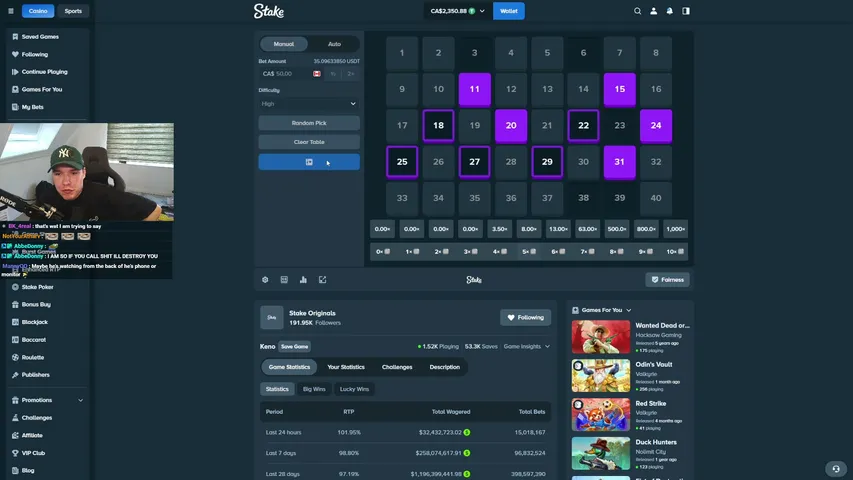853x480 pixels.
Task: Open the Difficulty High dropdown
Action: [x=309, y=104]
